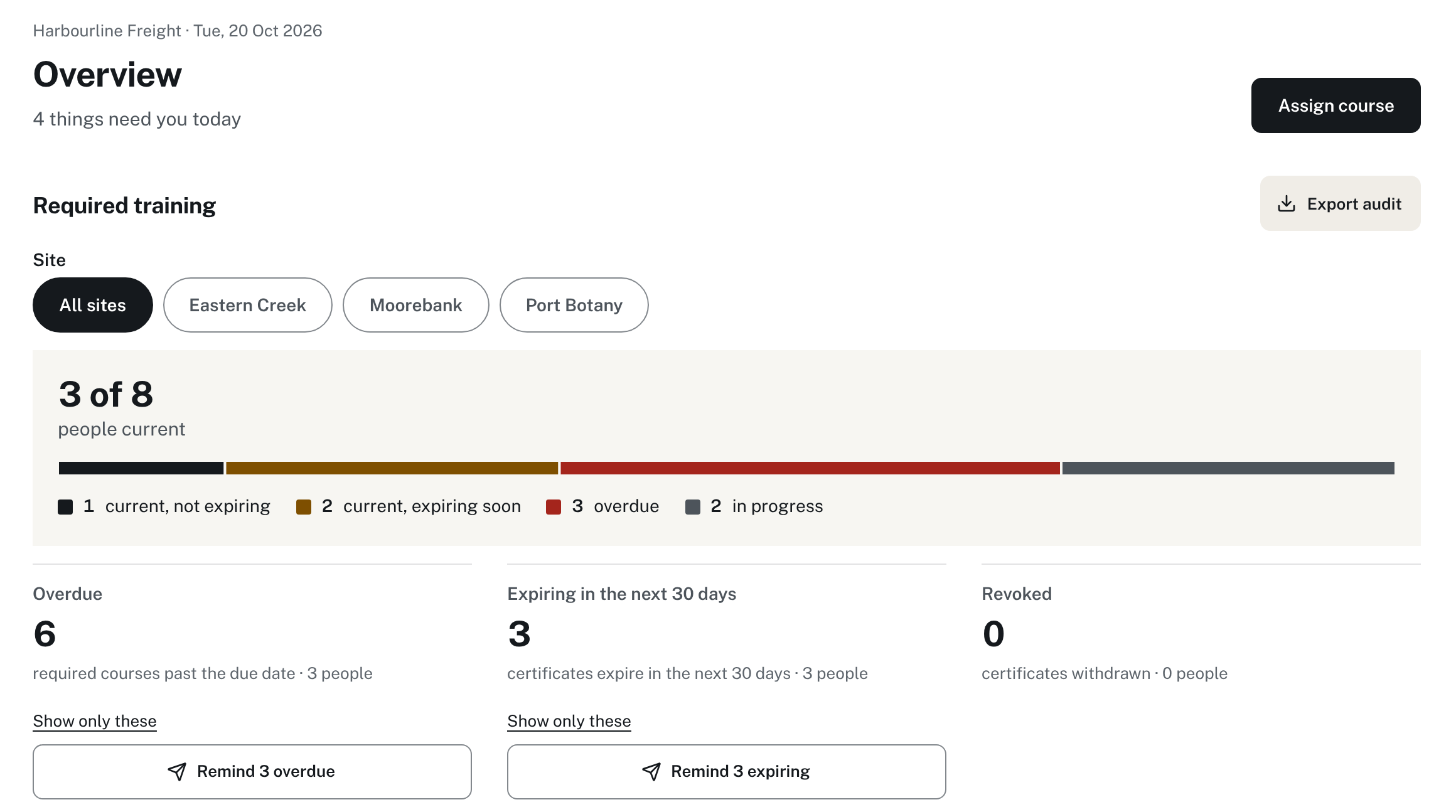
Task: Click the '3 overdue' legend label
Action: coord(616,506)
